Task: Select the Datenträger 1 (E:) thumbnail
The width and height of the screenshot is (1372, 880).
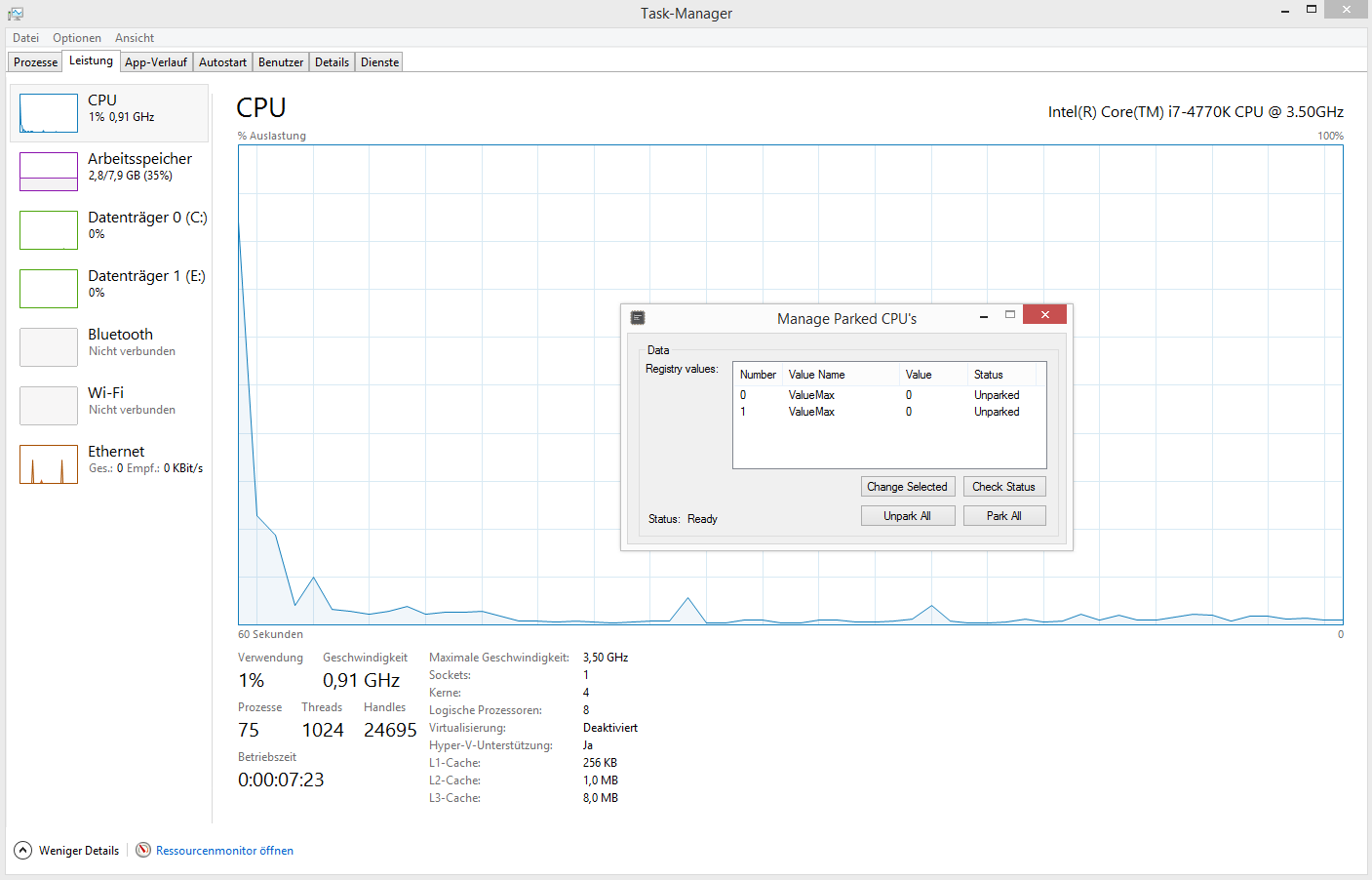Action: 49,289
